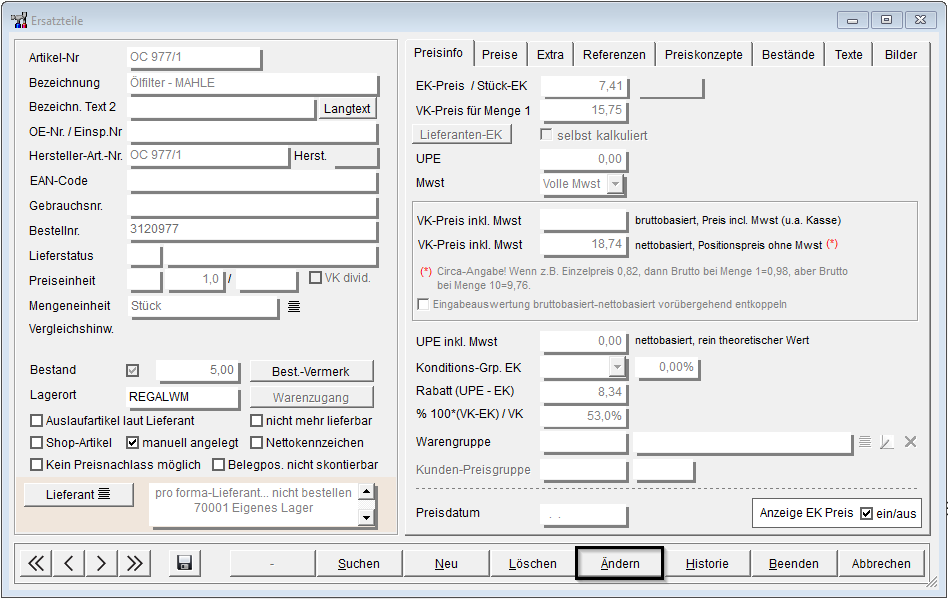Viewport: 948px width, 599px height.
Task: Click the Lieferant button
Action: (78, 494)
